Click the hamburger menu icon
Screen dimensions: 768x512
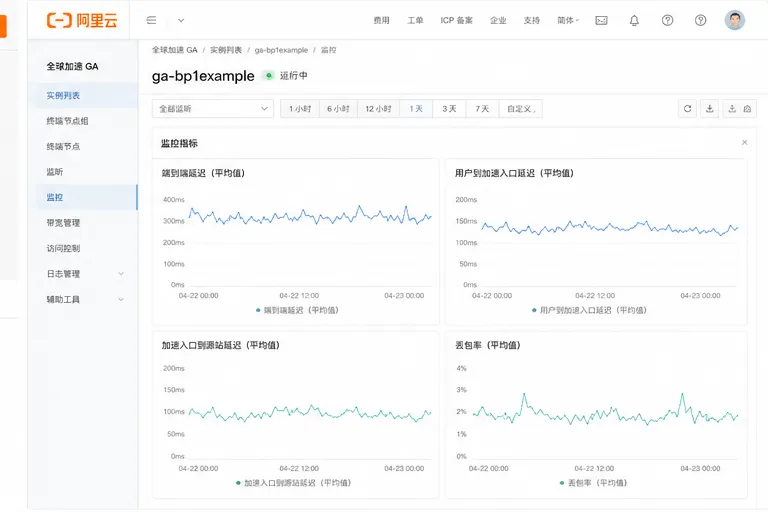[151, 20]
